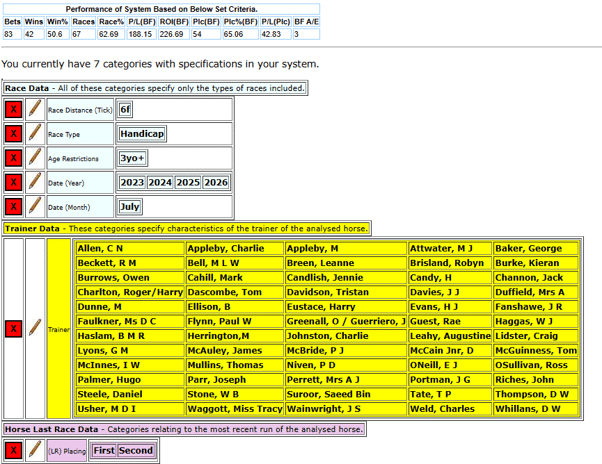Select trainer Palmer, Hugo

click(x=130, y=380)
